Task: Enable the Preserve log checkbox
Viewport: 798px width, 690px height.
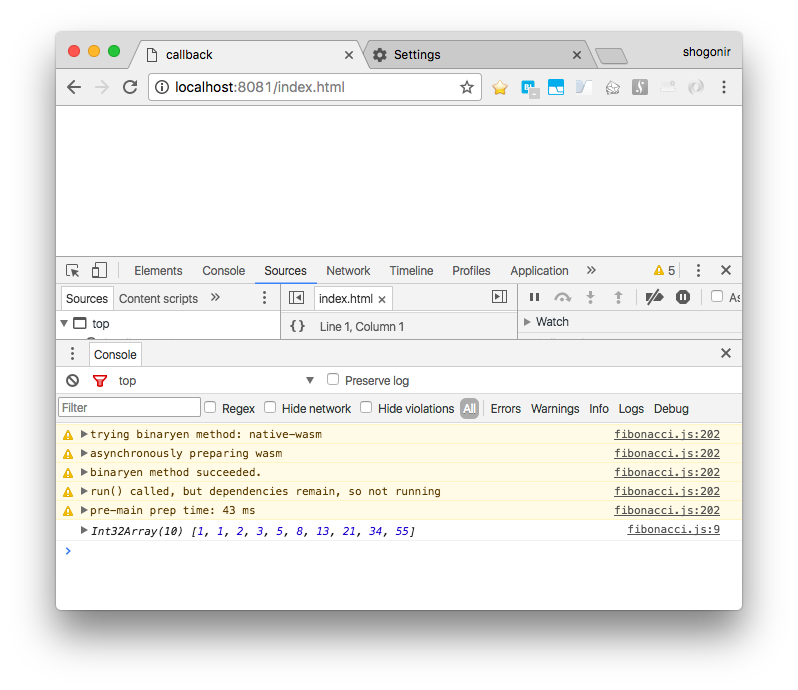Action: (333, 379)
